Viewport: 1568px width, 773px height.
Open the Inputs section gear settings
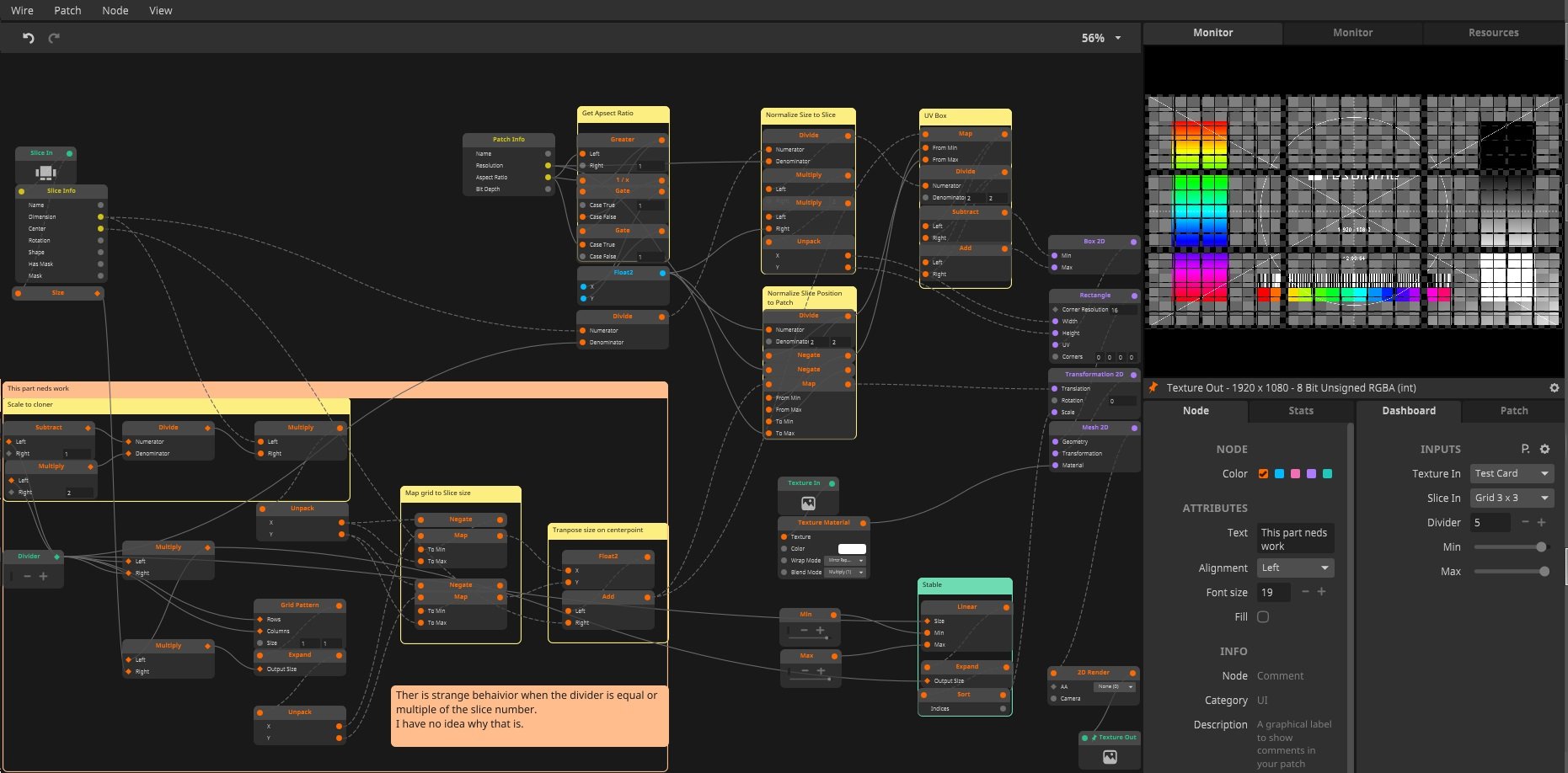pos(1544,449)
